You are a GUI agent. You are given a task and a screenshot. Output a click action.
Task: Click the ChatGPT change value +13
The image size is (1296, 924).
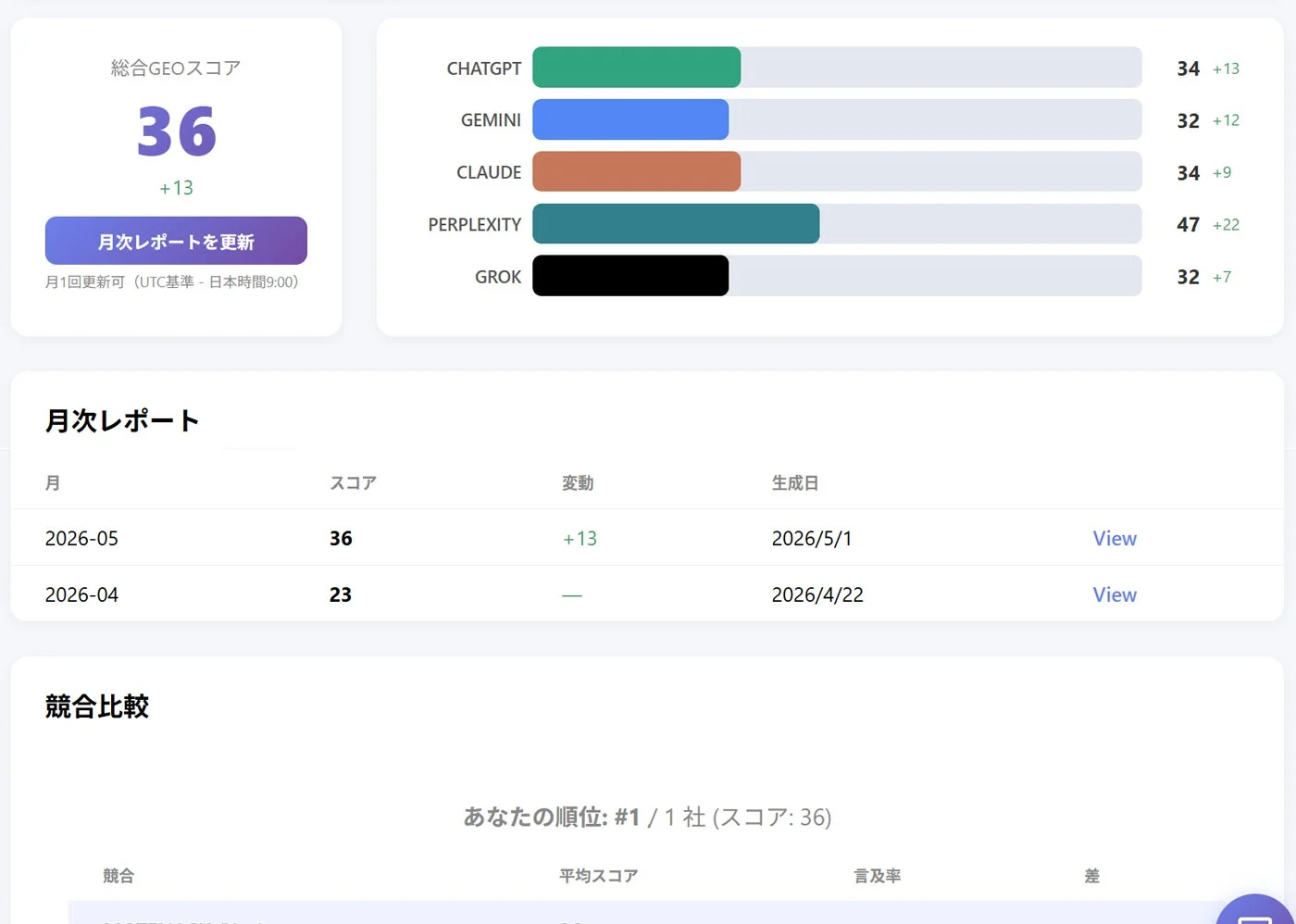click(x=1226, y=69)
